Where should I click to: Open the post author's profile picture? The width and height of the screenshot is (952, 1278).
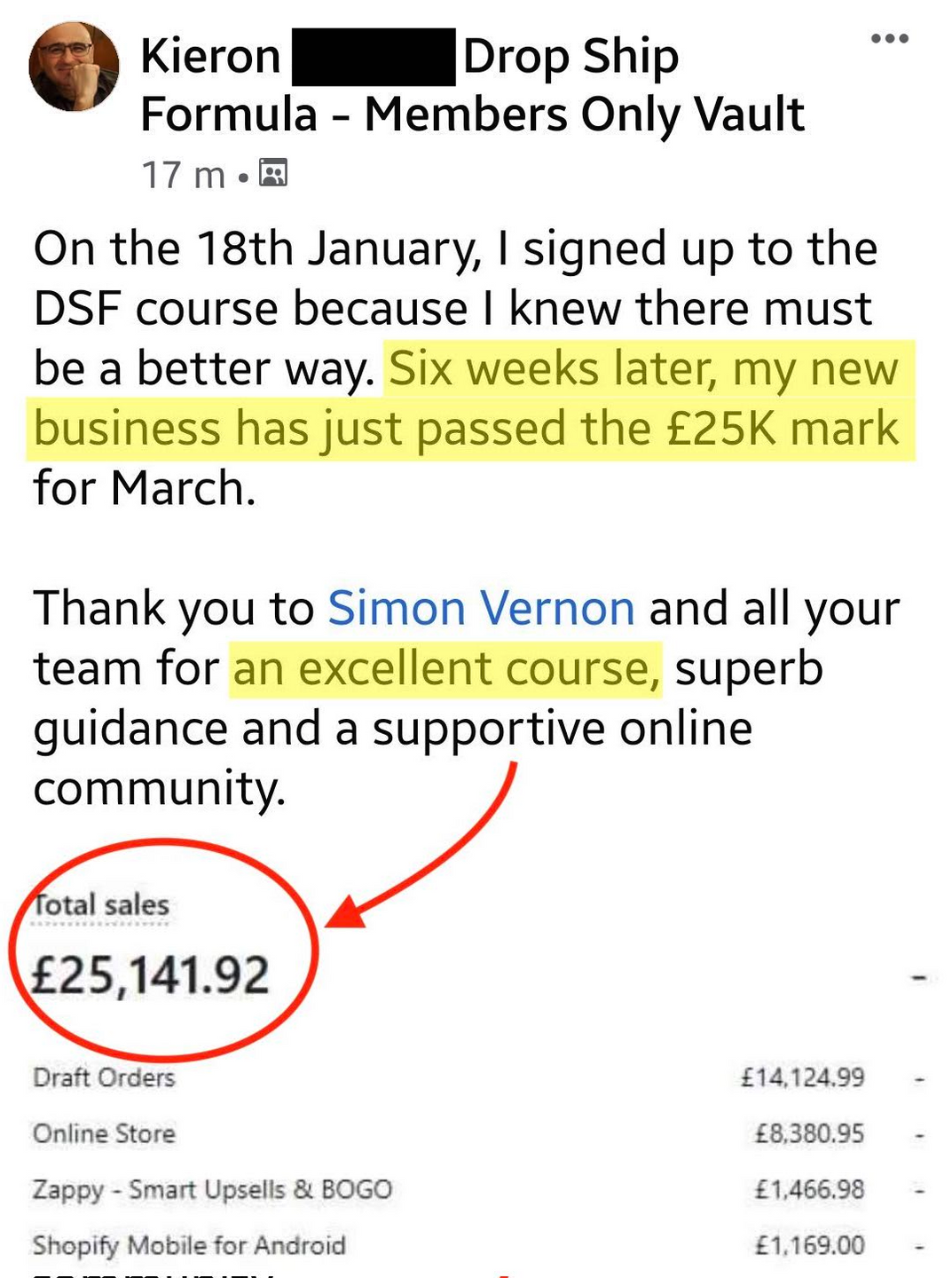(x=74, y=67)
